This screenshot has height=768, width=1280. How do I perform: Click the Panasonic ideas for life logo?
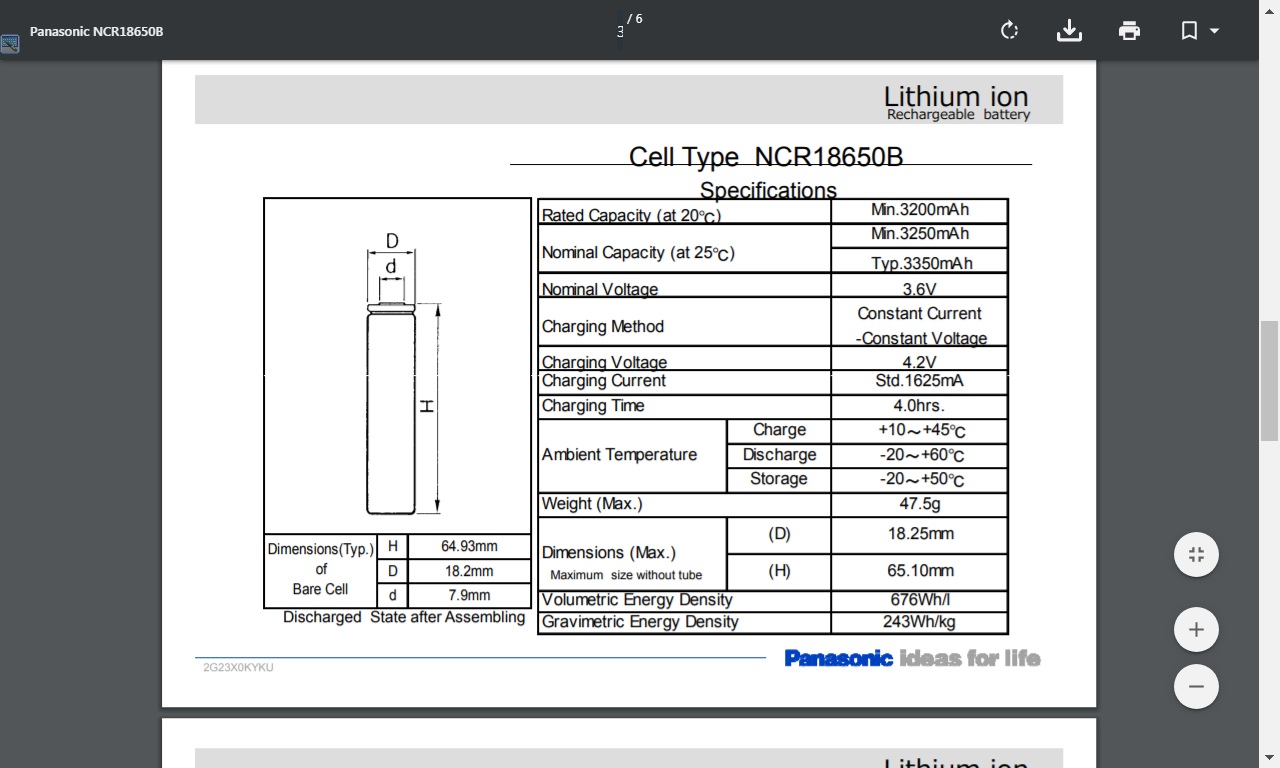click(912, 658)
